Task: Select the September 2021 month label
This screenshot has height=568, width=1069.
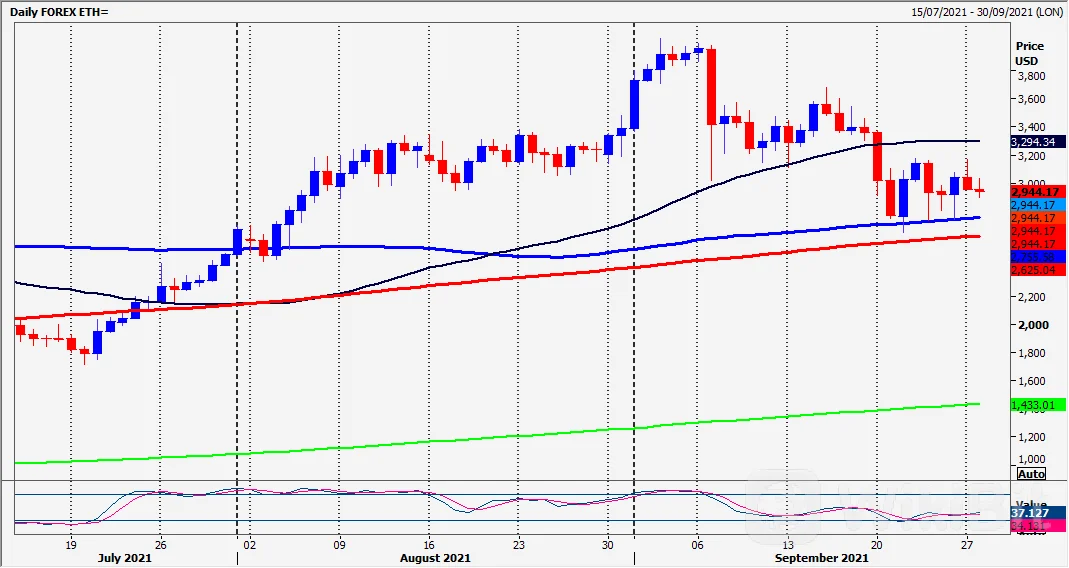Action: (x=824, y=558)
